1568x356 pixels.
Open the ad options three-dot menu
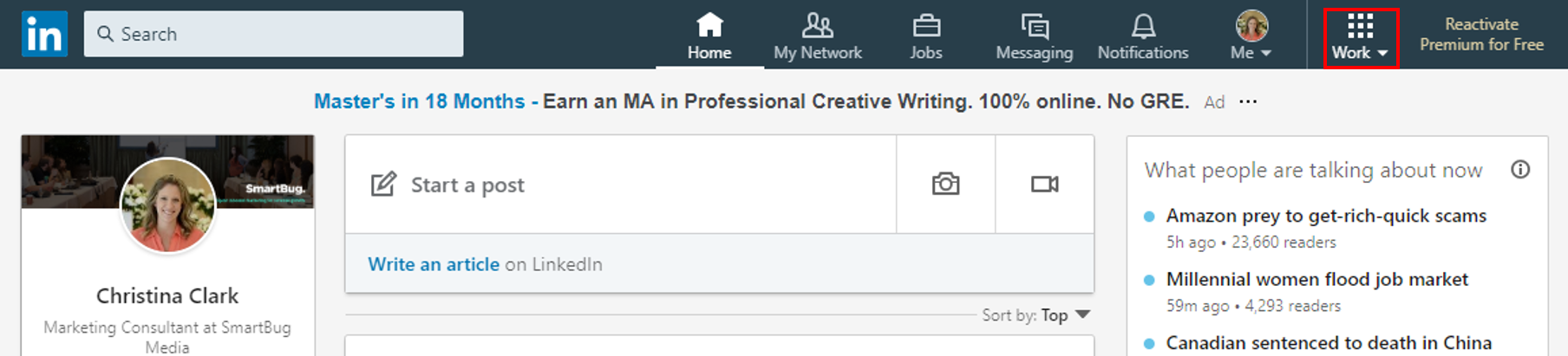pos(1248,101)
